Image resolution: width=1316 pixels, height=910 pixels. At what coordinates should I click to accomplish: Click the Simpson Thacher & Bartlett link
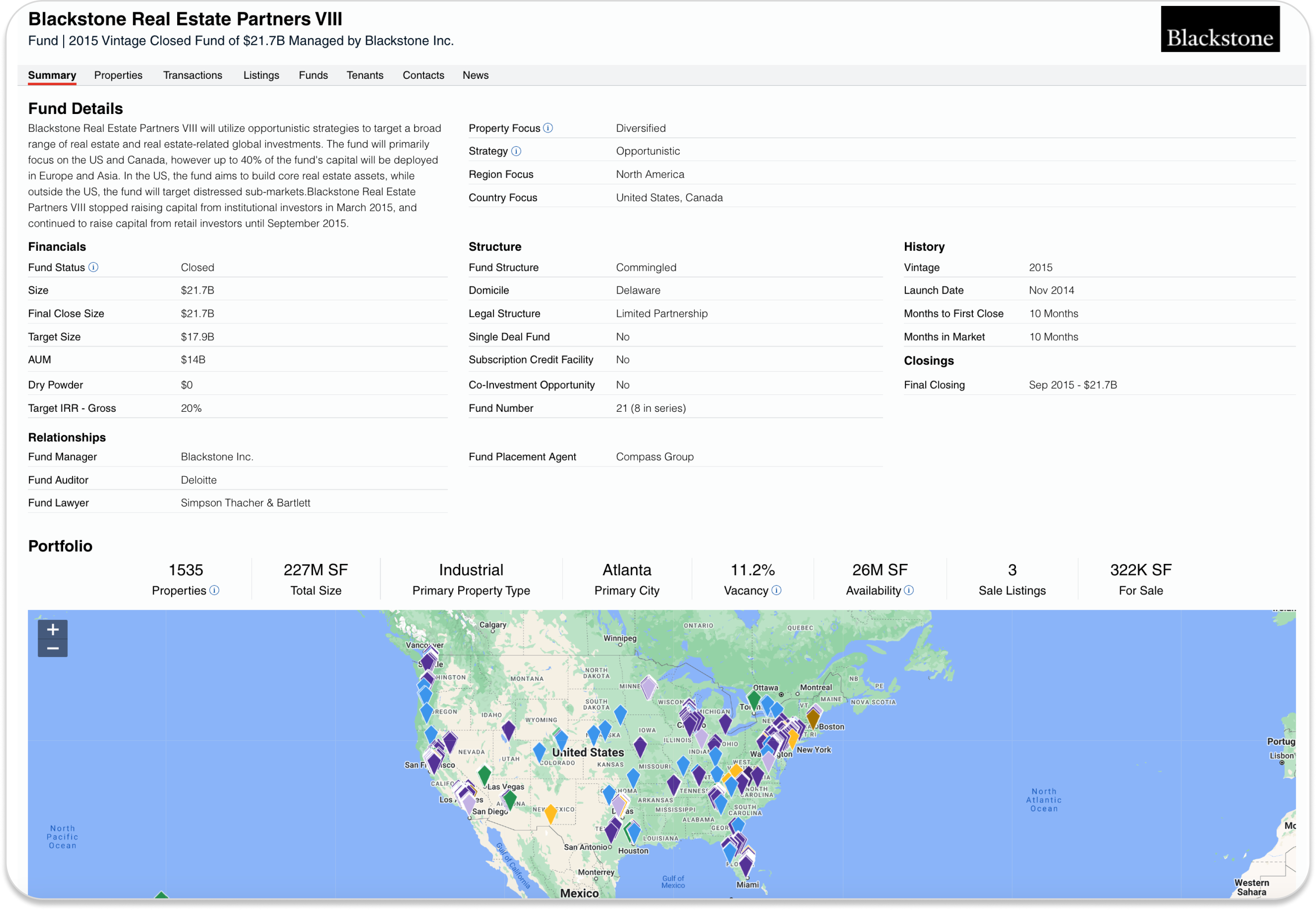pos(245,503)
